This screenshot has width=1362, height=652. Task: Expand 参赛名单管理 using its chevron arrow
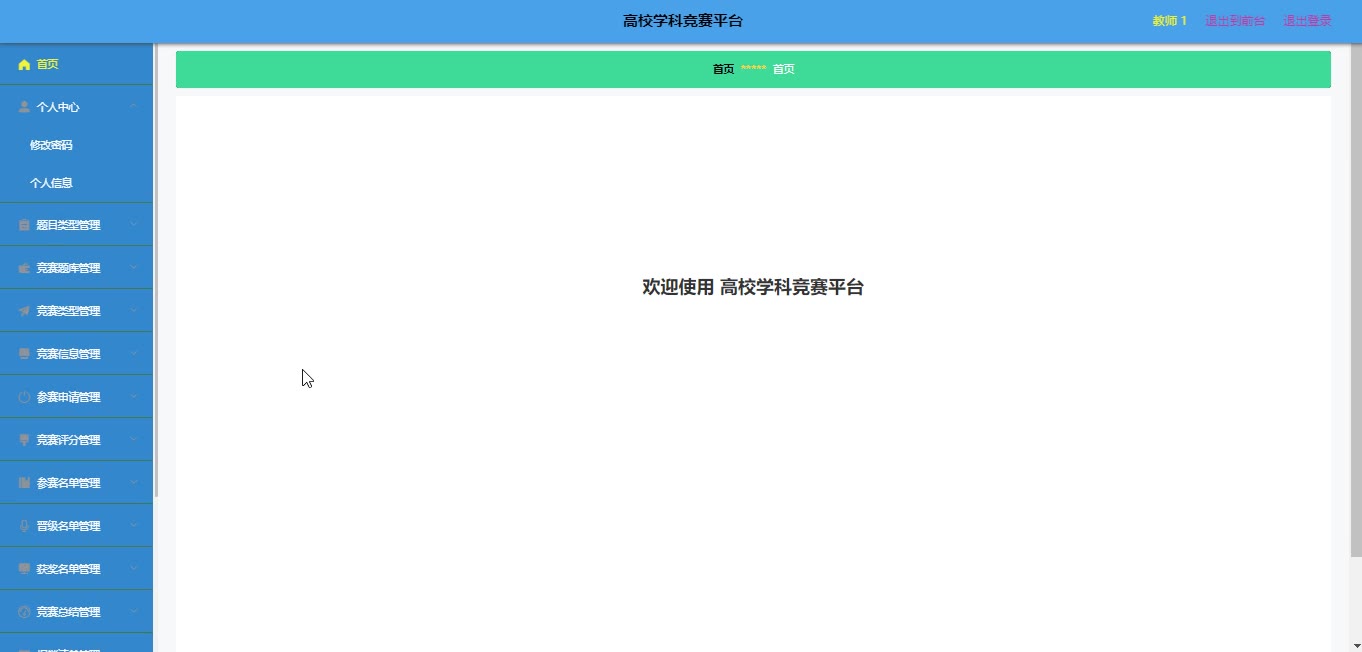point(133,483)
